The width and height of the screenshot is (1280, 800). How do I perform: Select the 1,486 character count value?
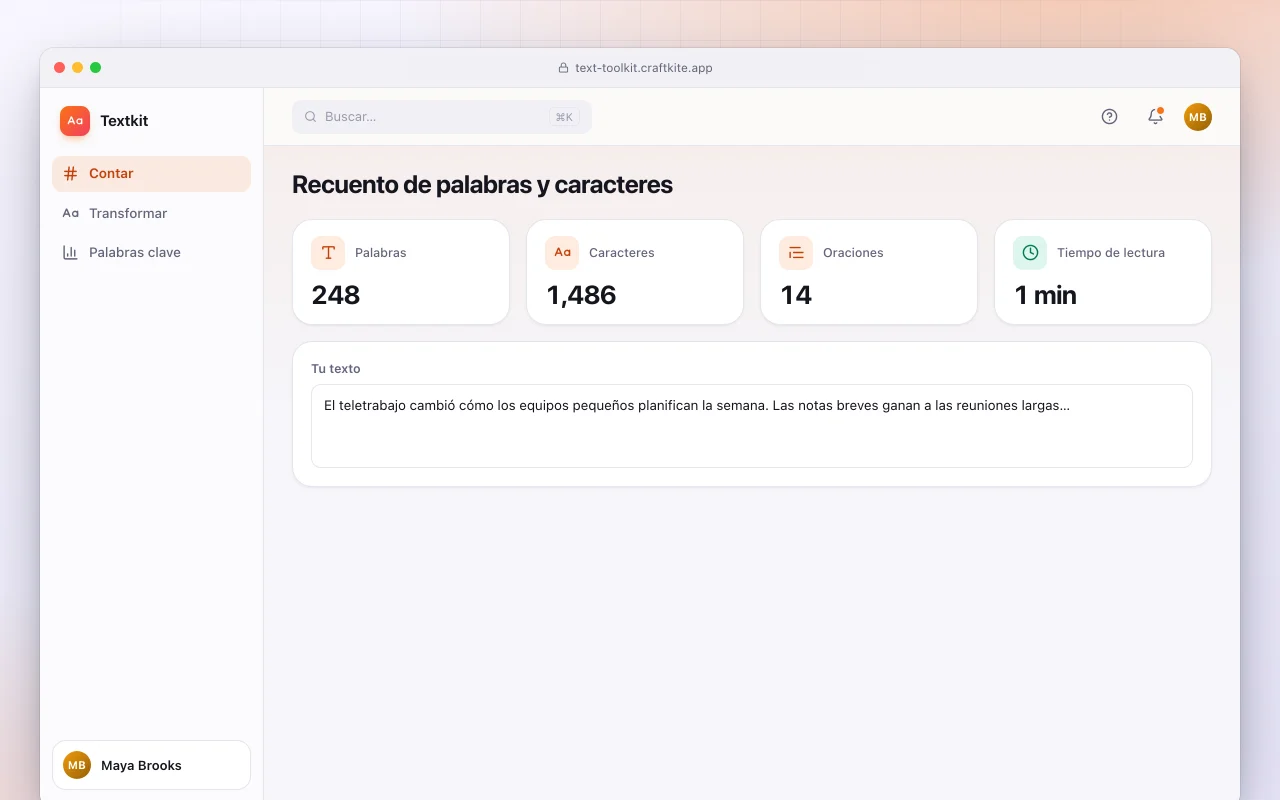581,295
